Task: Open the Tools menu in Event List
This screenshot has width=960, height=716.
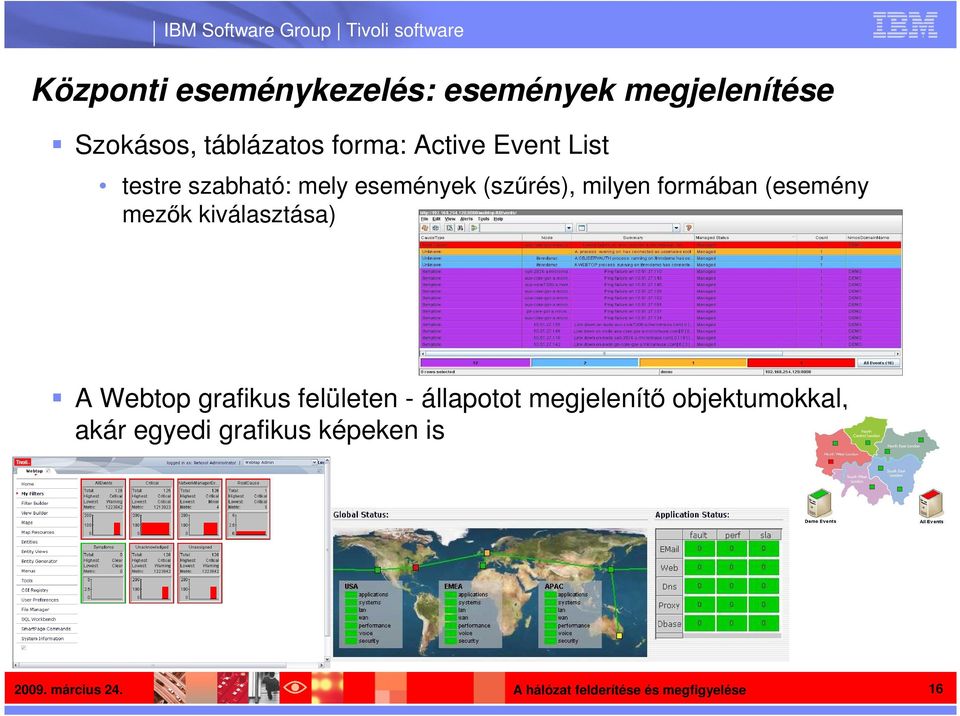Action: point(484,219)
